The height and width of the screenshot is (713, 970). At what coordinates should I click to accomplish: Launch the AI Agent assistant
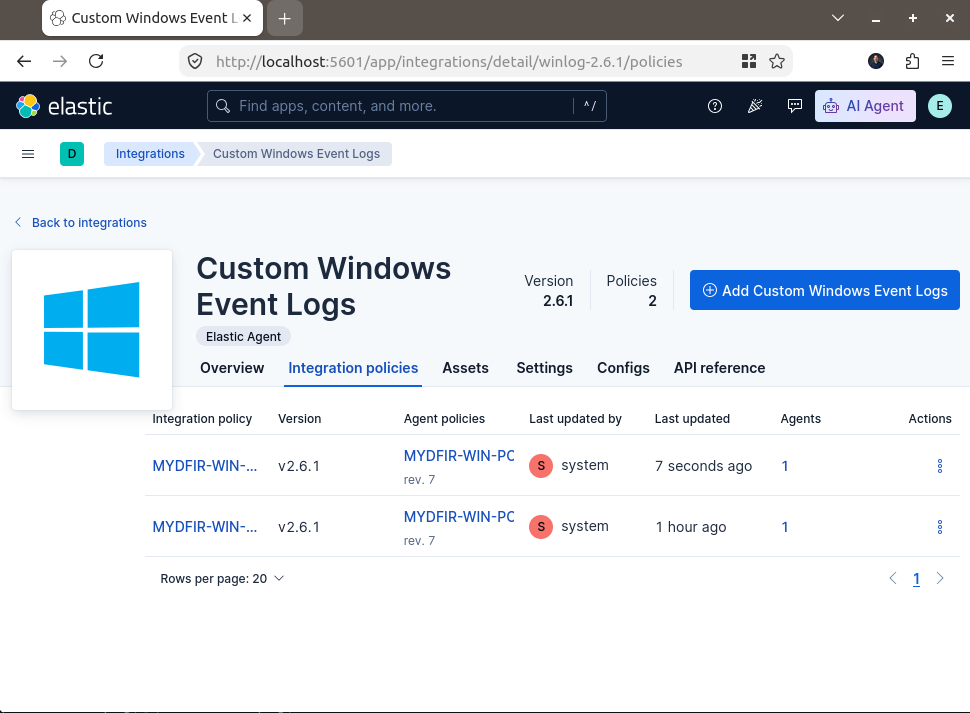(865, 106)
